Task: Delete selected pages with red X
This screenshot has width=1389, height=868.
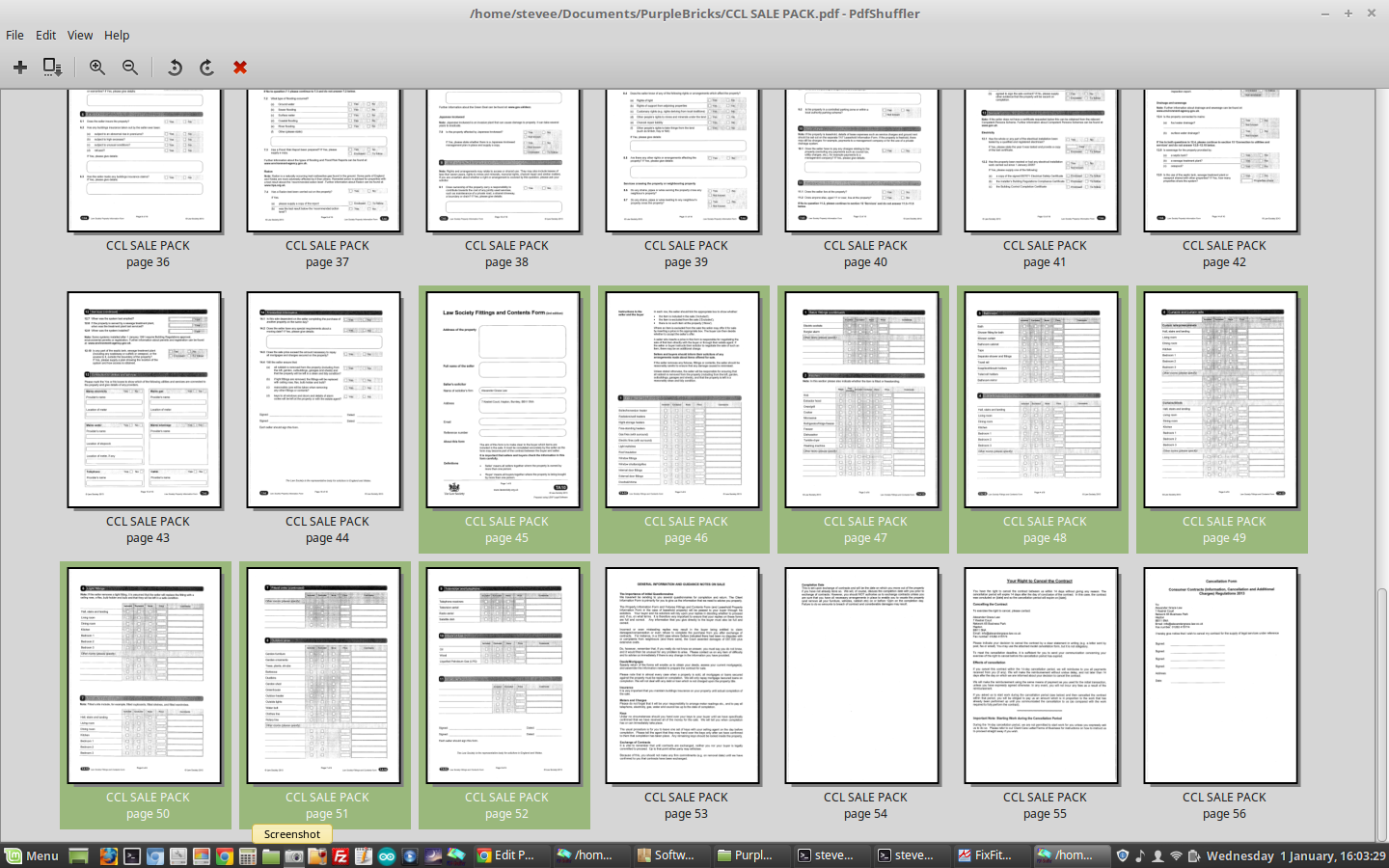Action: click(x=240, y=67)
